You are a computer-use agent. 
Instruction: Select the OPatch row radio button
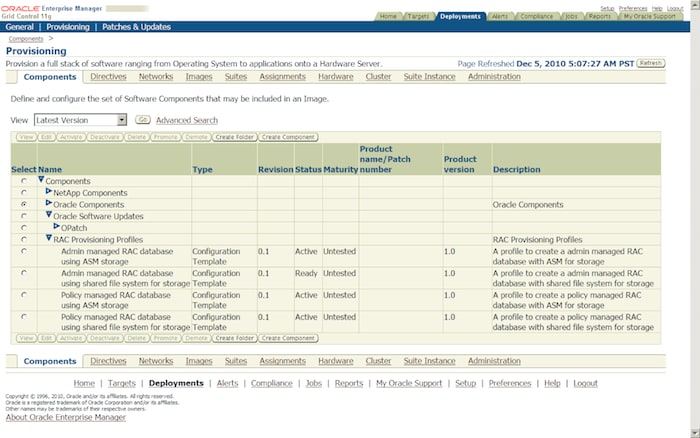point(24,228)
